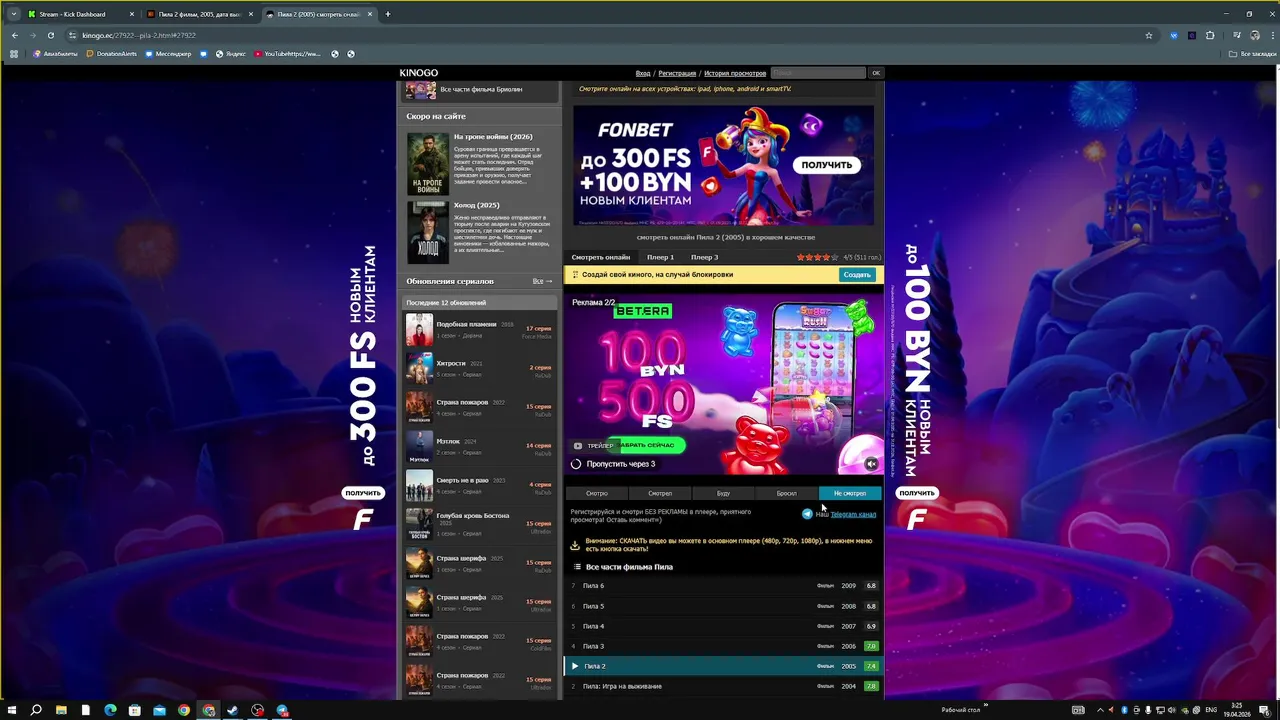The width and height of the screenshot is (1280, 720).
Task: Click the Telegram paper-plane icon
Action: pyautogui.click(x=807, y=514)
